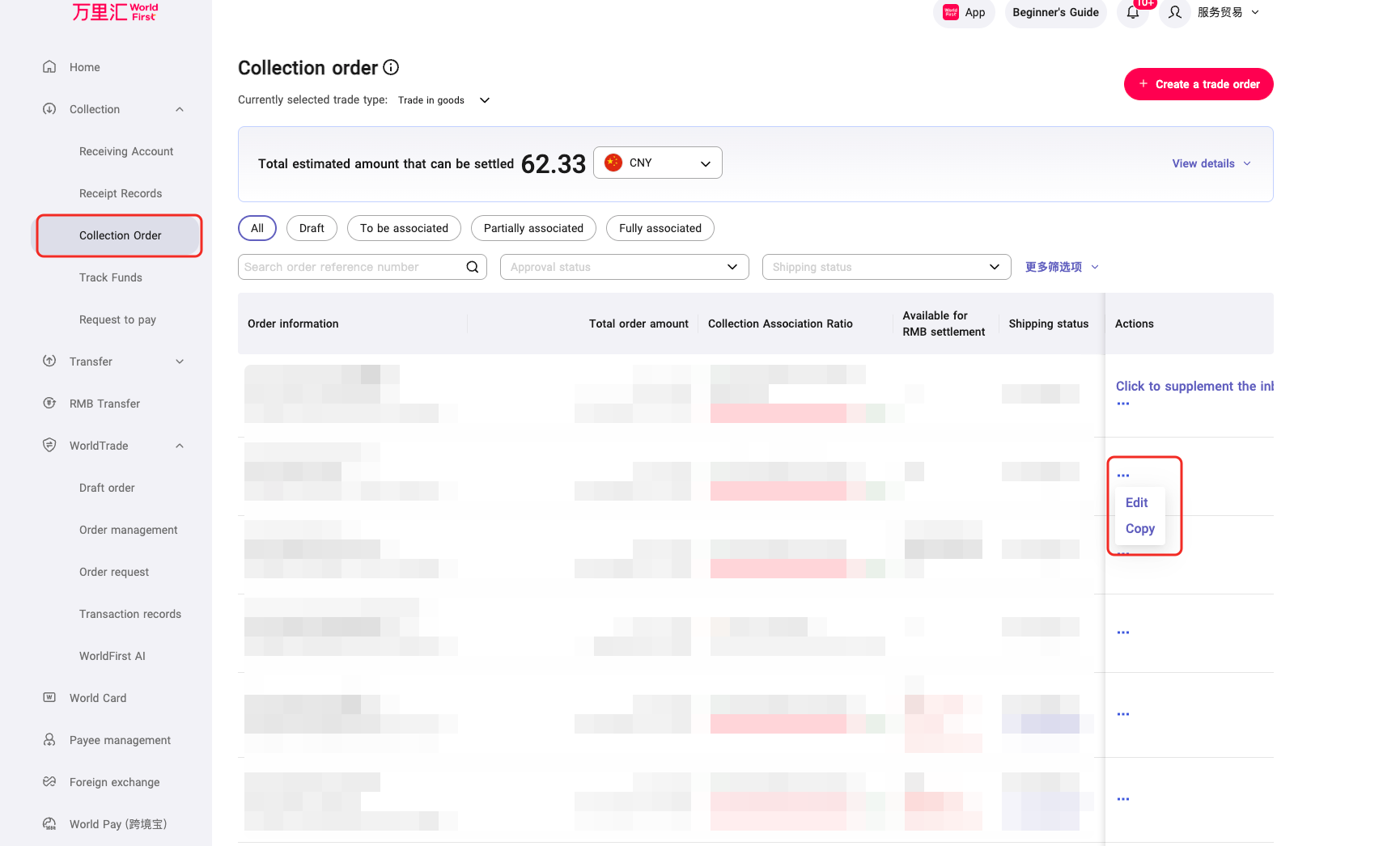Choose Copy from the actions menu
The image size is (1400, 846).
(1139, 529)
